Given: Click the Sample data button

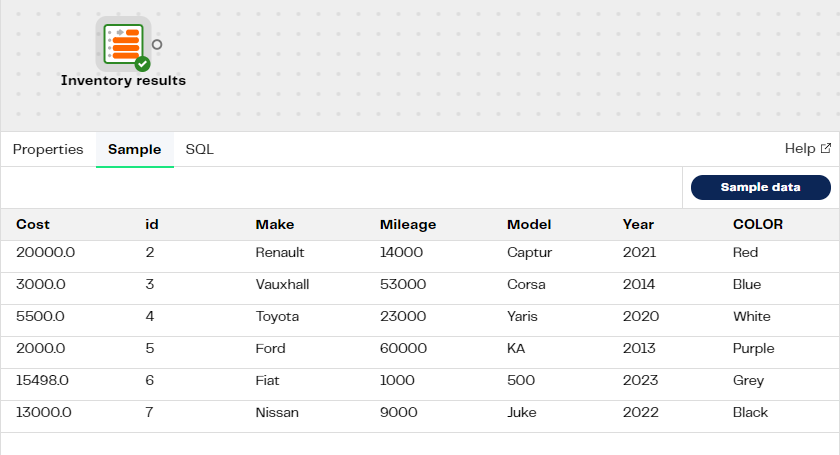Looking at the screenshot, I should tap(761, 188).
